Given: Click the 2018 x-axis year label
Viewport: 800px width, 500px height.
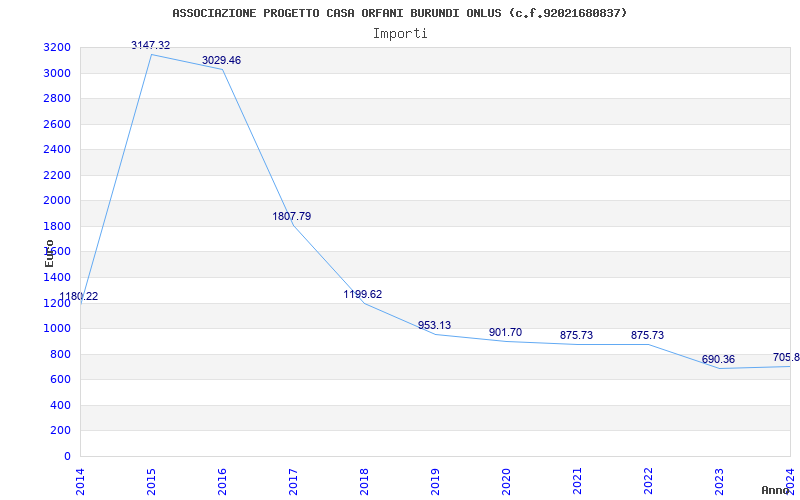Looking at the screenshot, I should pyautogui.click(x=364, y=482).
